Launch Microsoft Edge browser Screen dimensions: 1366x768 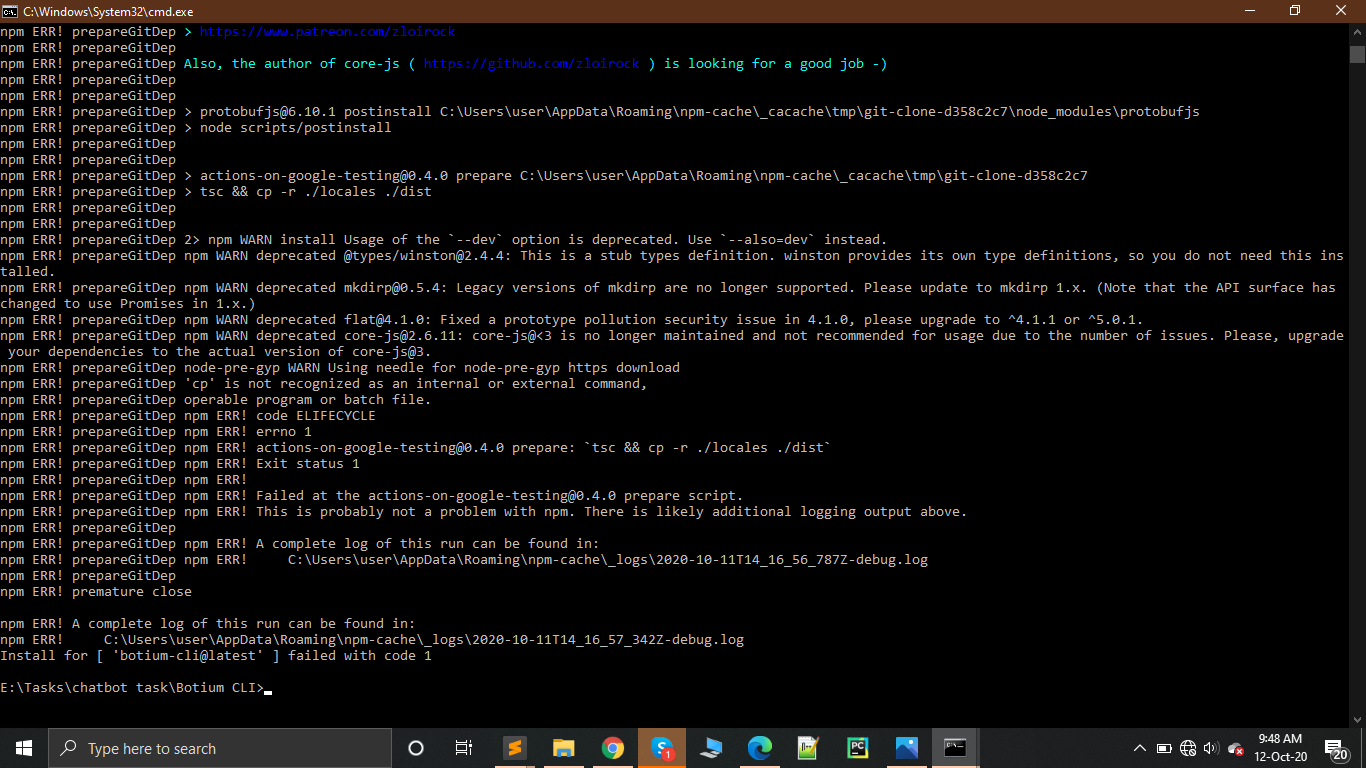758,747
